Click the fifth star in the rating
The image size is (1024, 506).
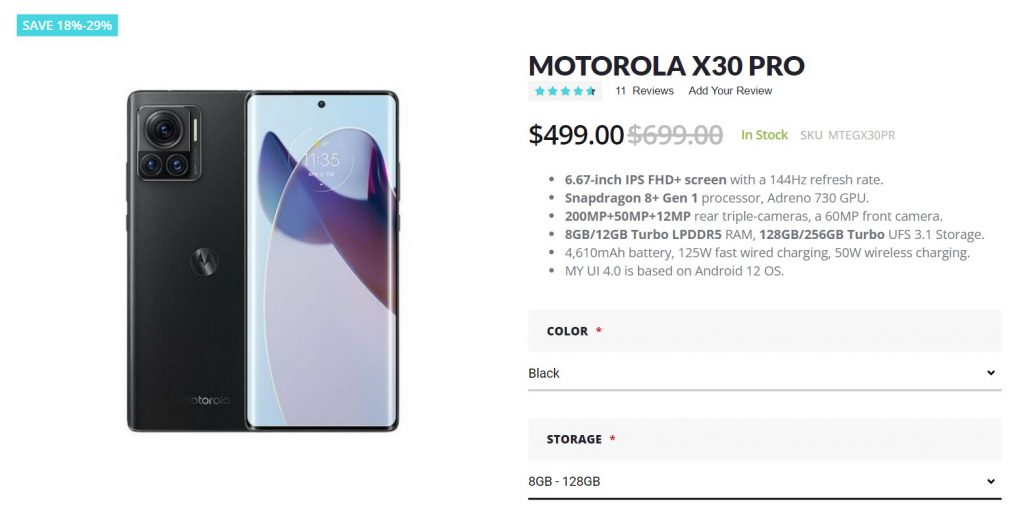click(x=592, y=91)
